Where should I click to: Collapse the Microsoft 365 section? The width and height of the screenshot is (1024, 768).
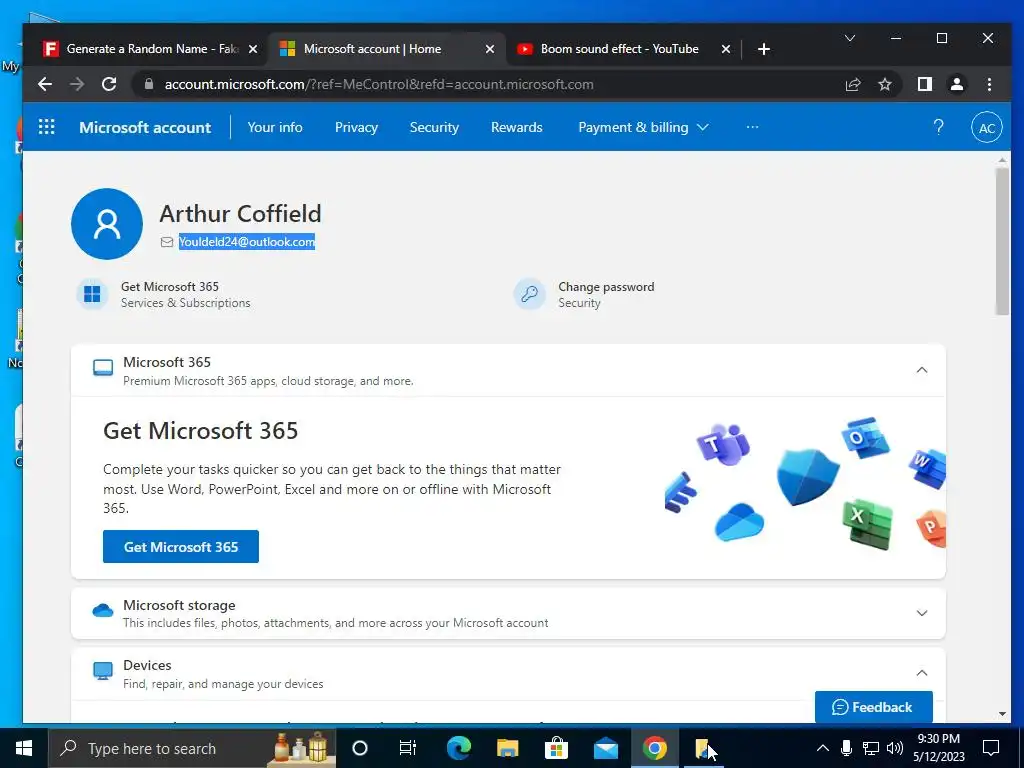click(x=921, y=370)
